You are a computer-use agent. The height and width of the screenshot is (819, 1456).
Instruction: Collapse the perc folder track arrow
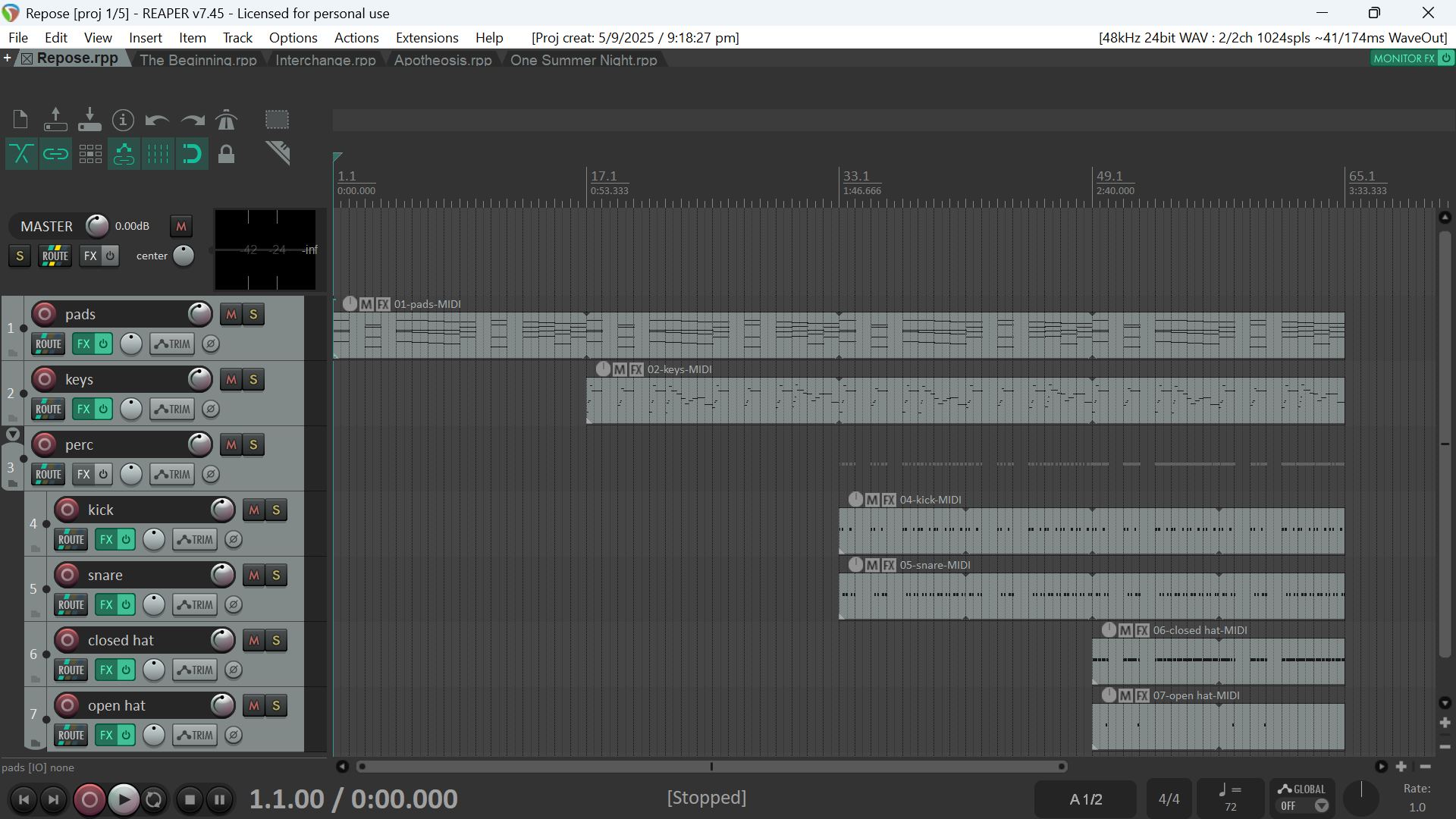(13, 435)
